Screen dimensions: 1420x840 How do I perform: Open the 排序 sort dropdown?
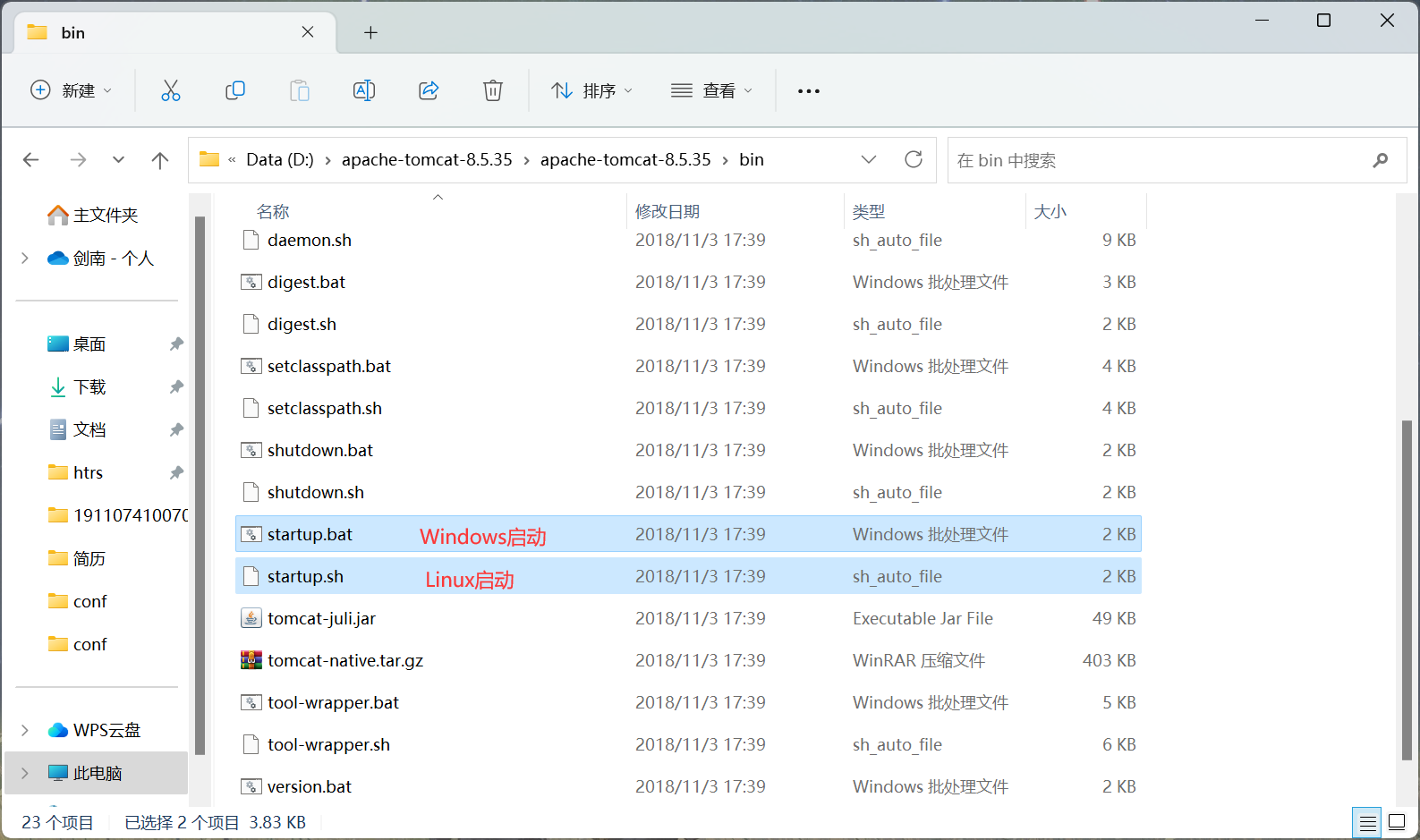click(591, 90)
